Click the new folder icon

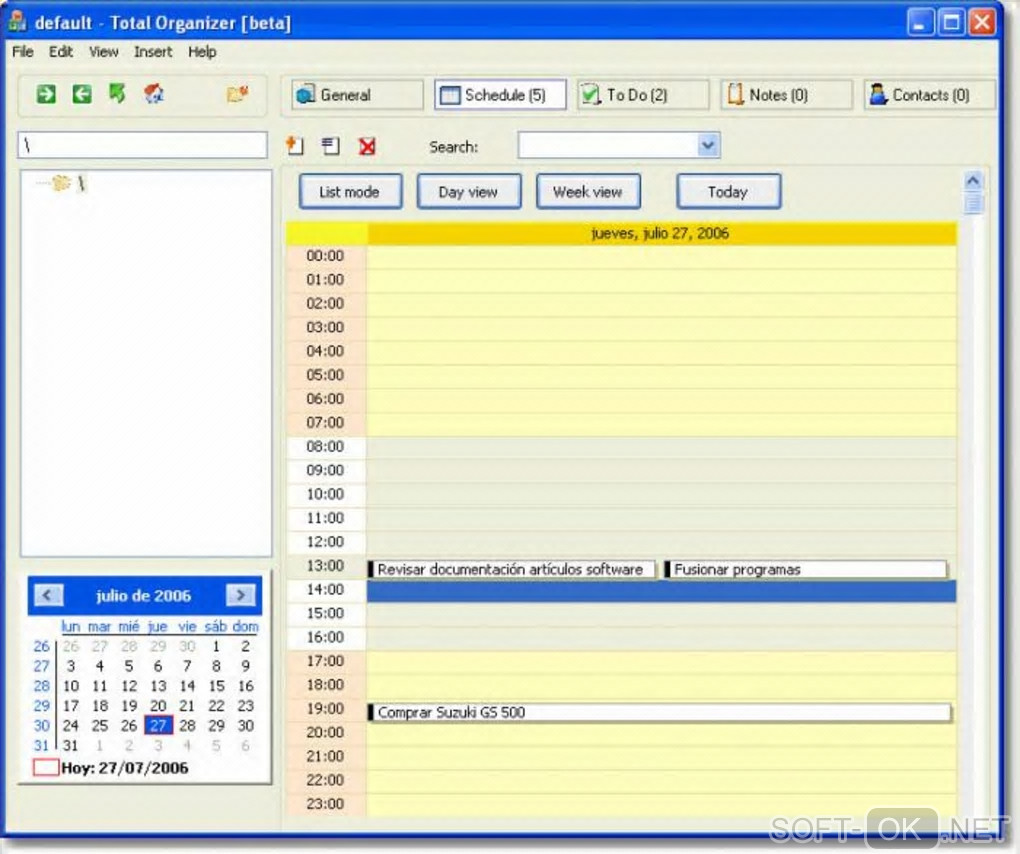tap(237, 95)
